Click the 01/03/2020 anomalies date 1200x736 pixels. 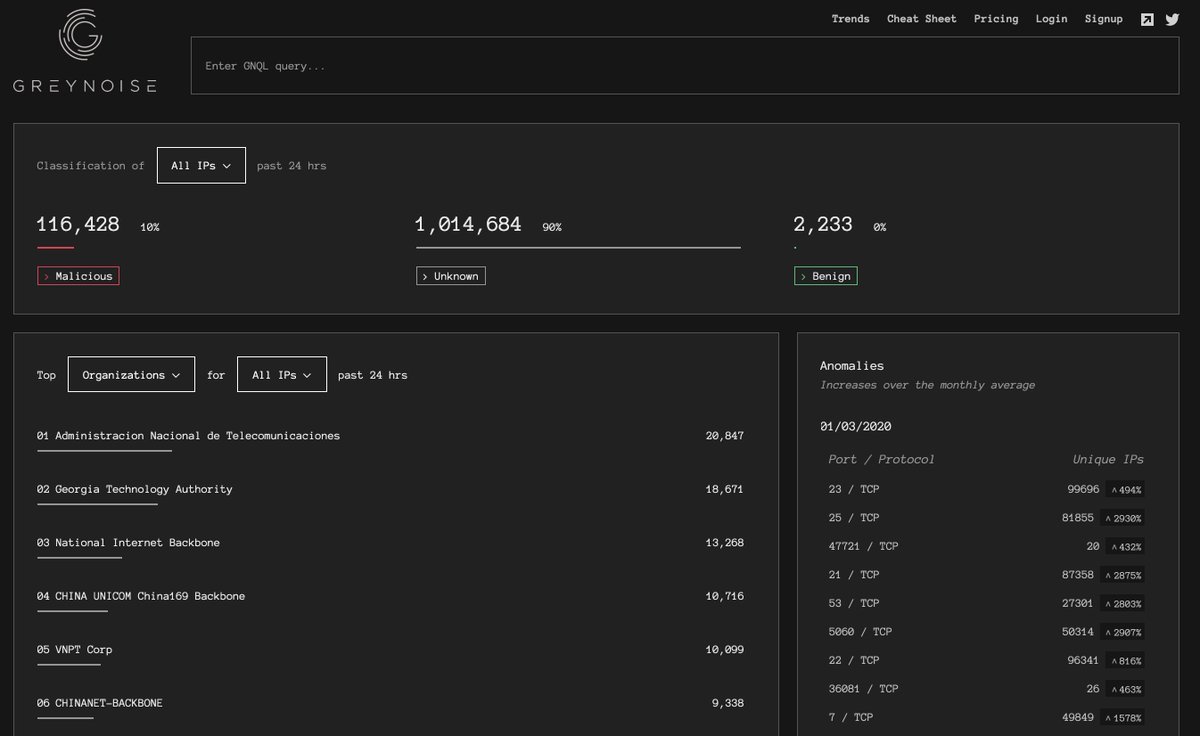coord(855,426)
